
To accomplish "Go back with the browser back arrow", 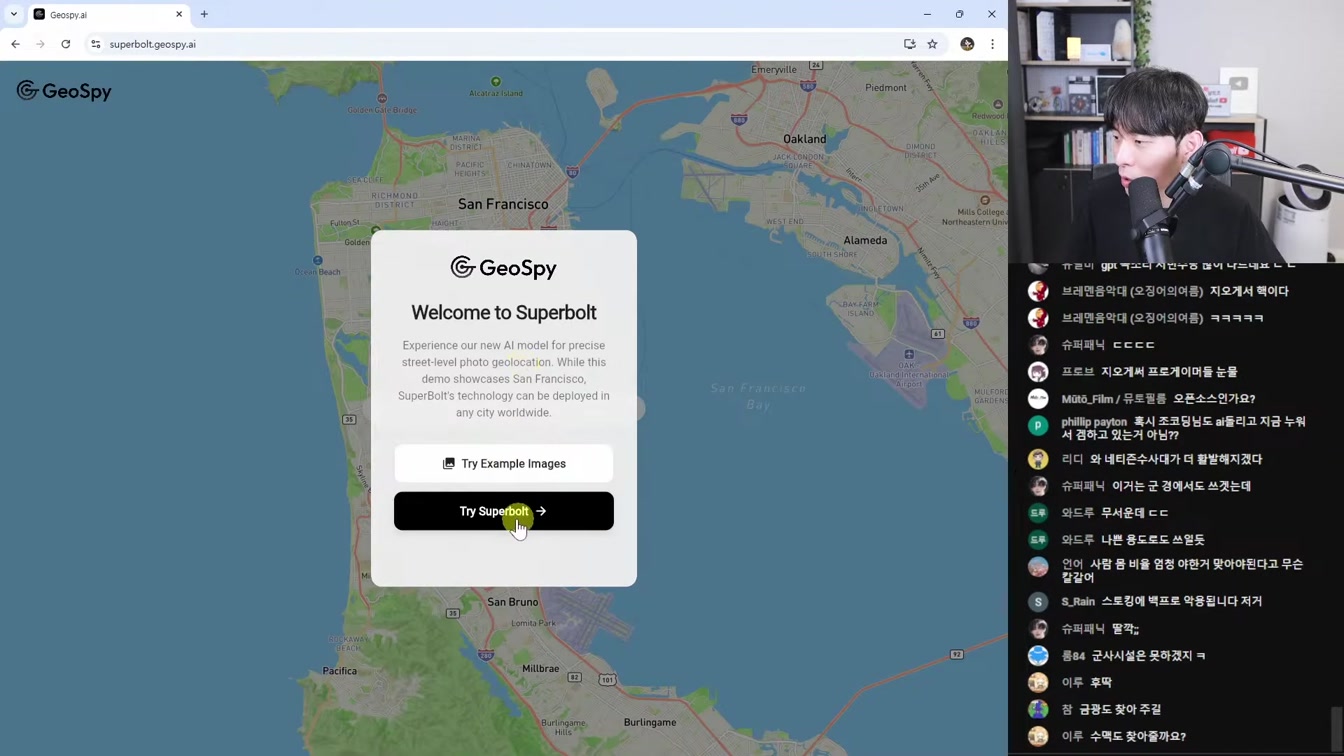I will (15, 44).
